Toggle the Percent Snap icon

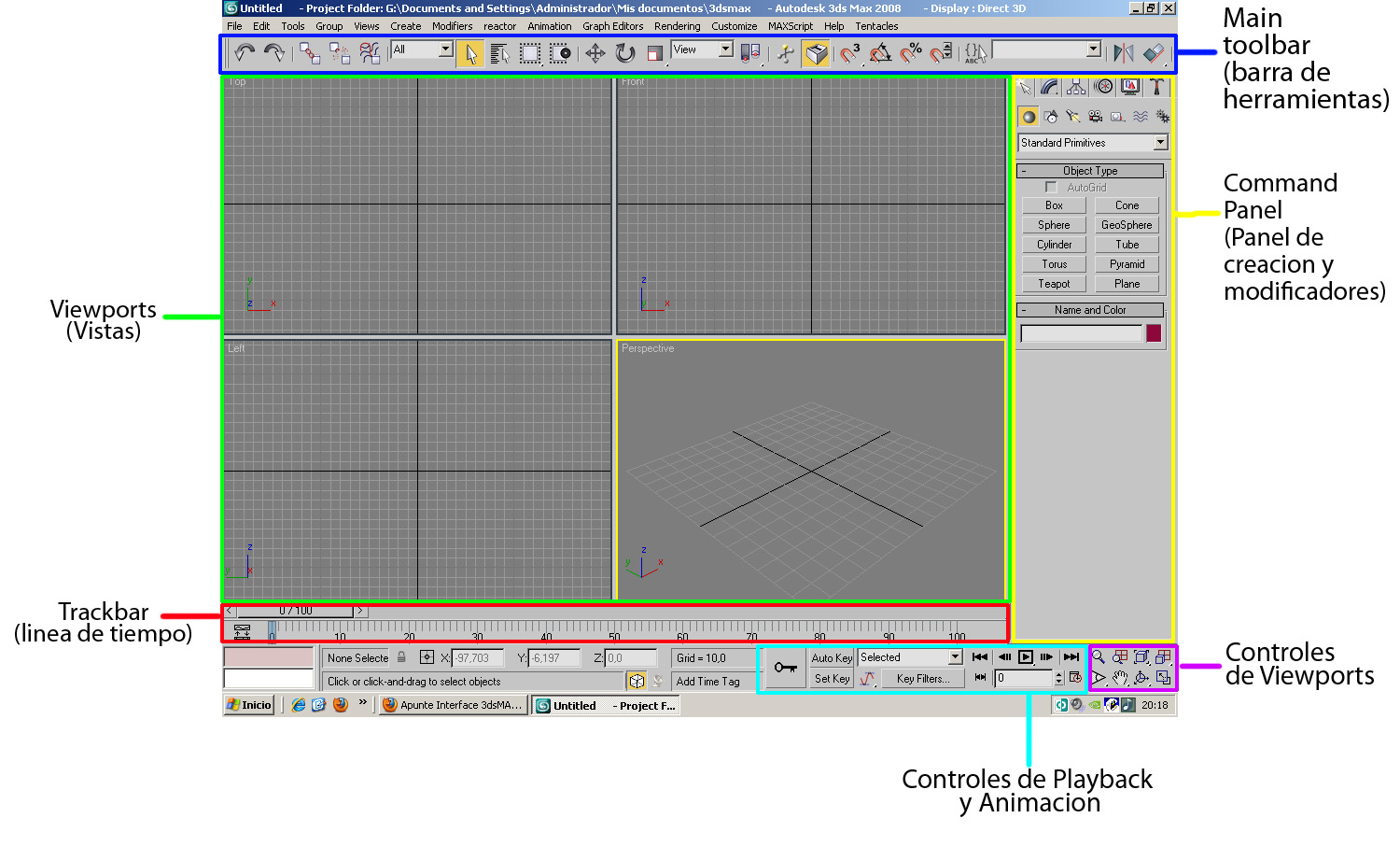point(911,54)
